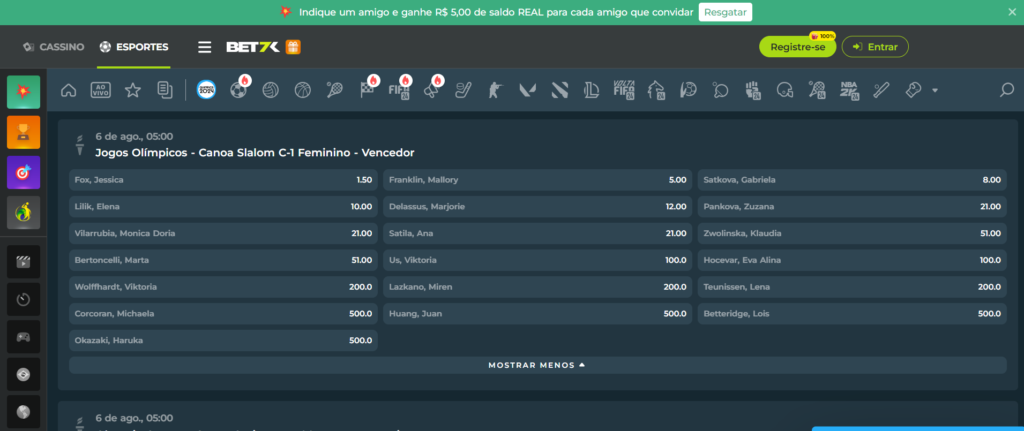Screen dimensions: 1024x431
Task: Open the Volta FIFA esports icon
Action: pos(623,90)
